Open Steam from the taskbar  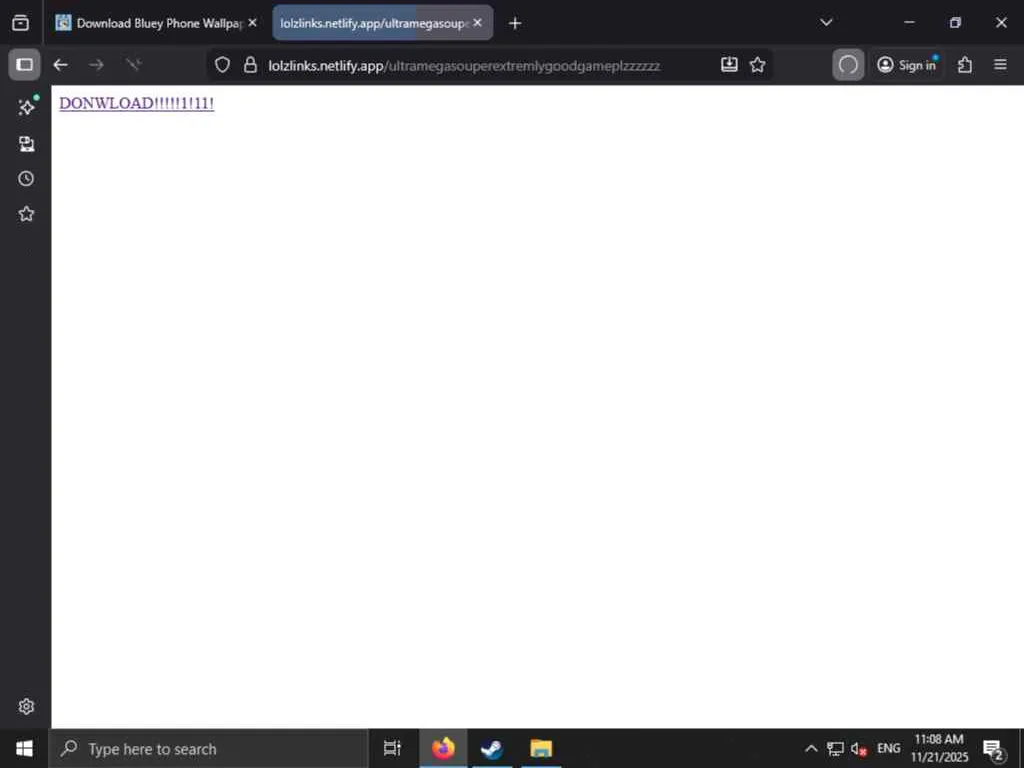click(492, 748)
